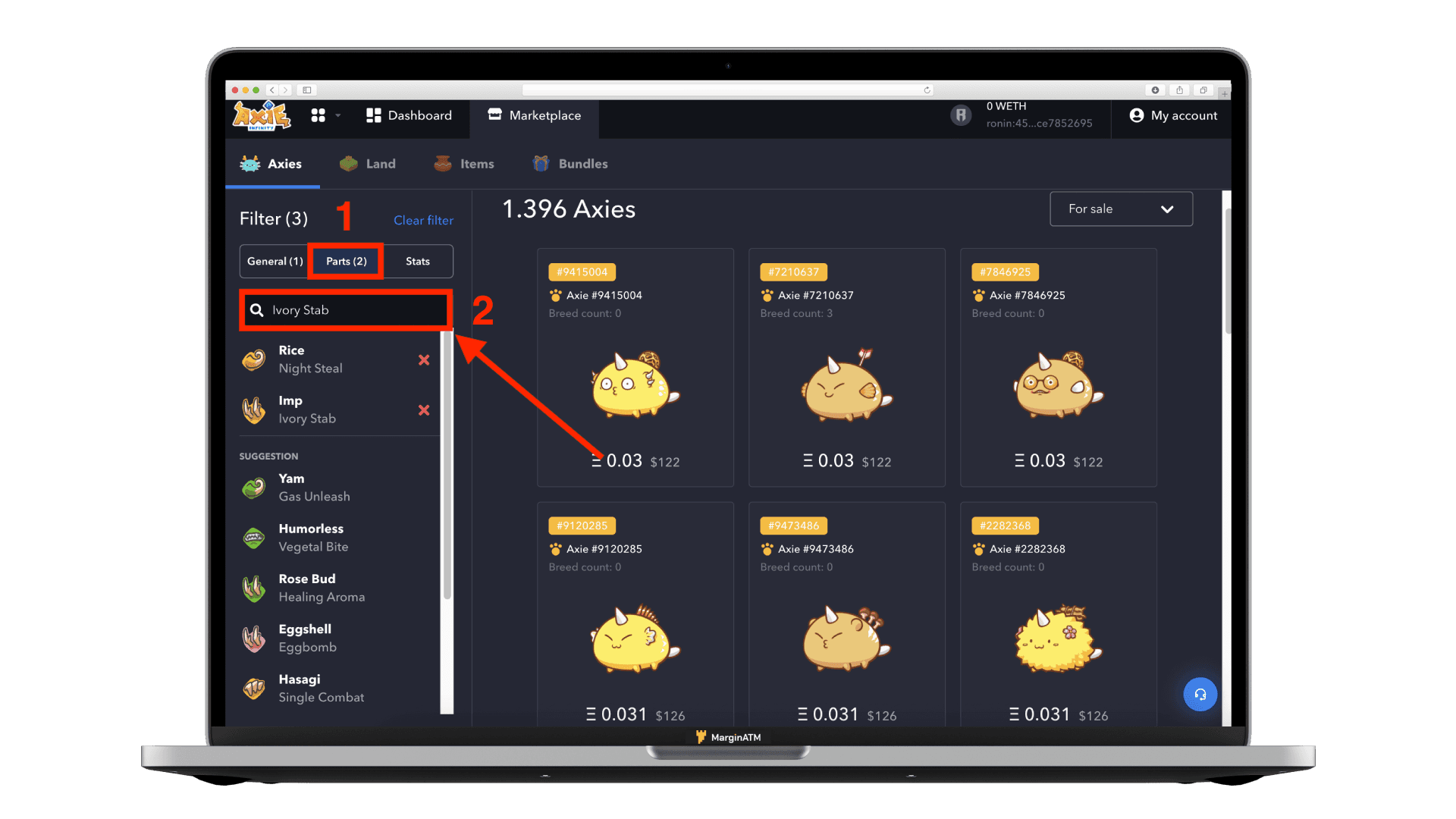Click the Eggshell horn icon
The image size is (1456, 819).
point(254,639)
